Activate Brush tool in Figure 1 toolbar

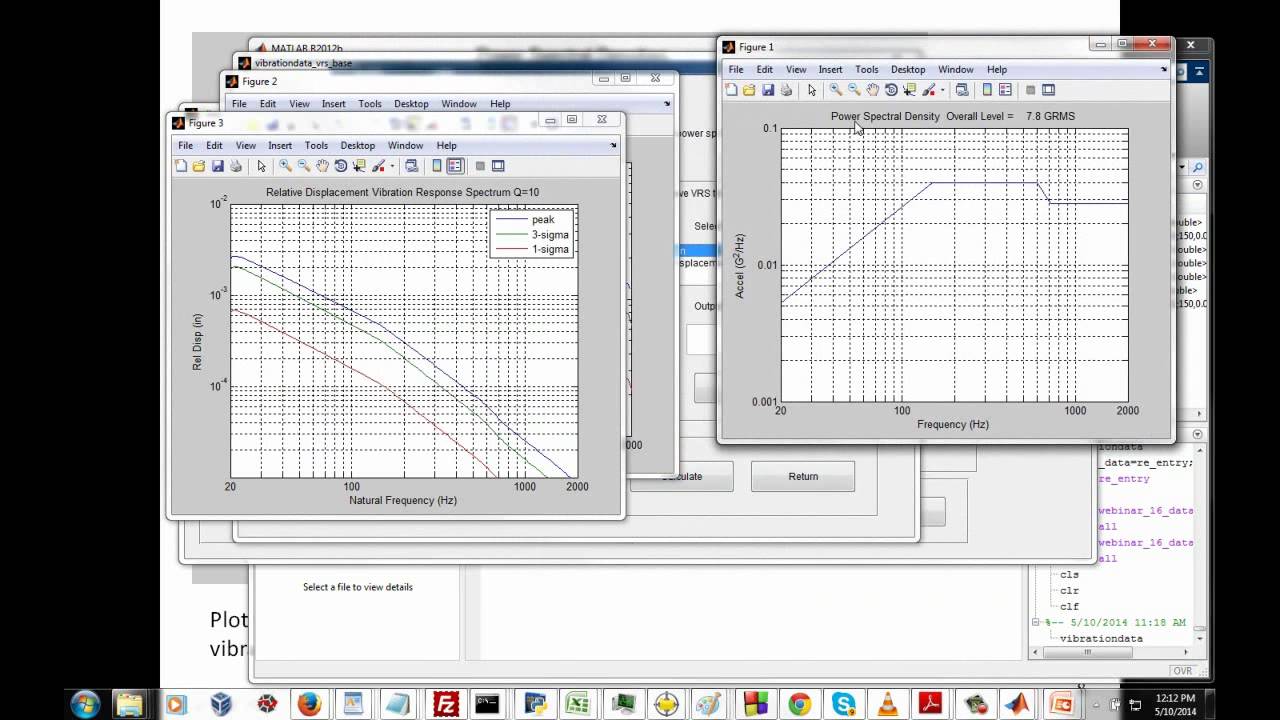point(928,90)
